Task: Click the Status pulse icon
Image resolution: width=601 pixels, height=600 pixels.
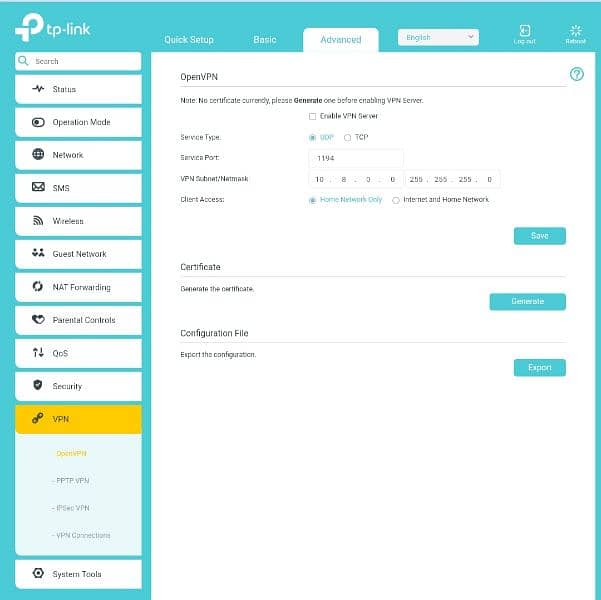Action: [38, 89]
